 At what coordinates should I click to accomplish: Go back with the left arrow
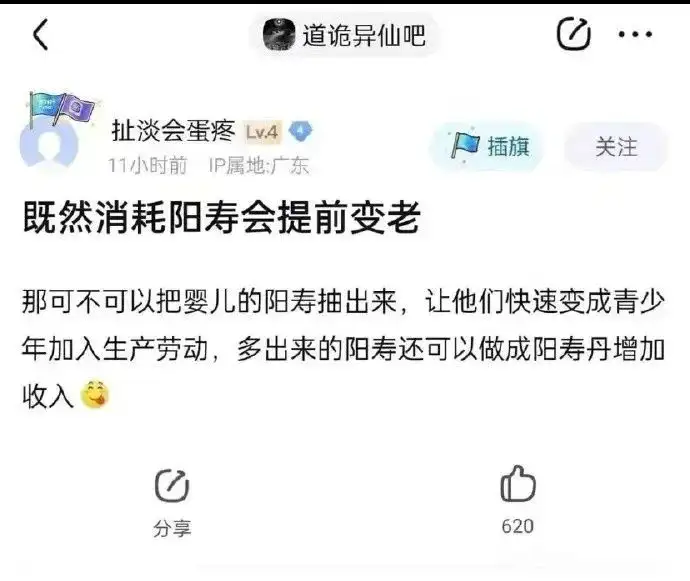coord(40,35)
